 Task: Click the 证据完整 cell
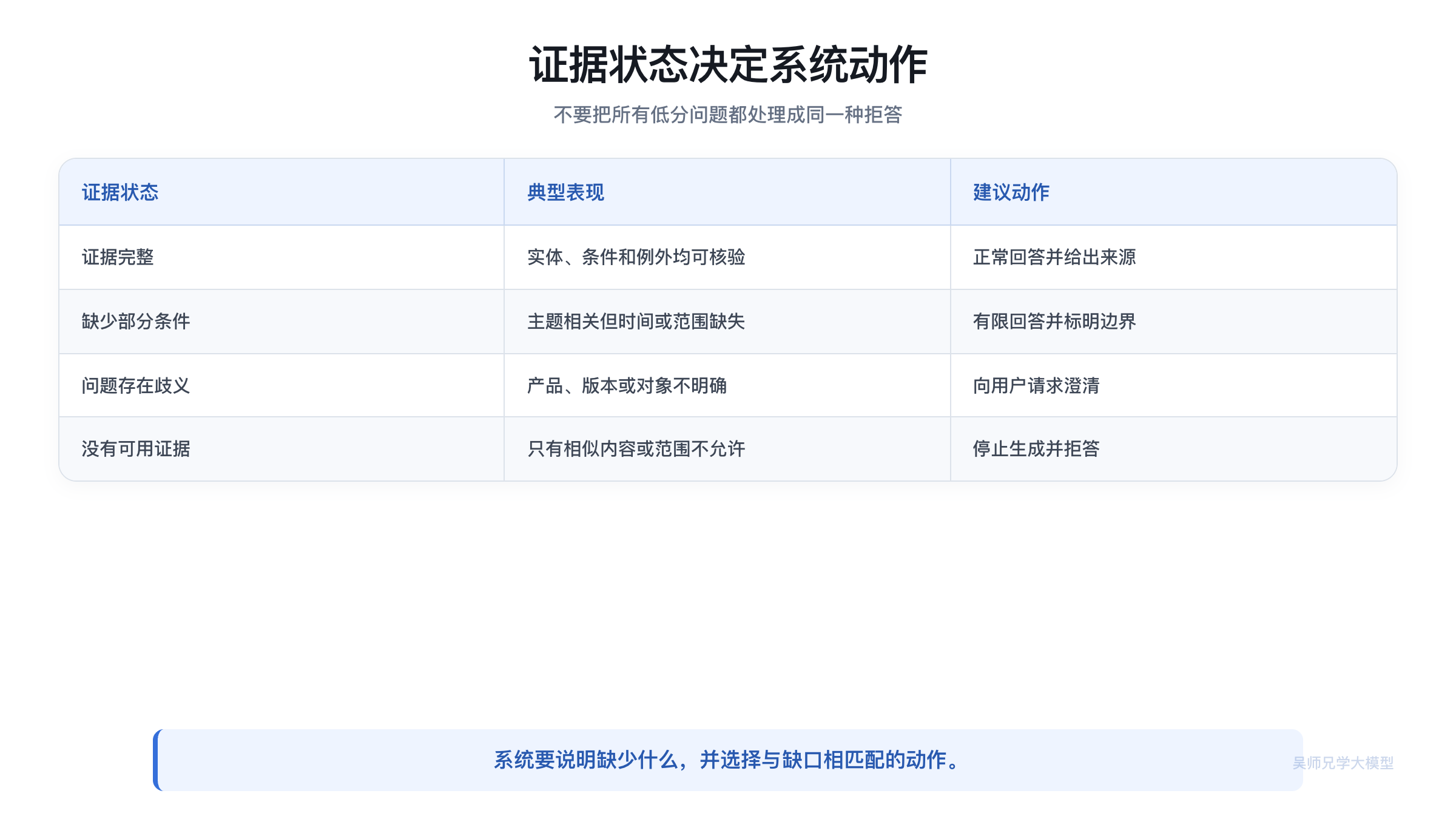pyautogui.click(x=281, y=257)
